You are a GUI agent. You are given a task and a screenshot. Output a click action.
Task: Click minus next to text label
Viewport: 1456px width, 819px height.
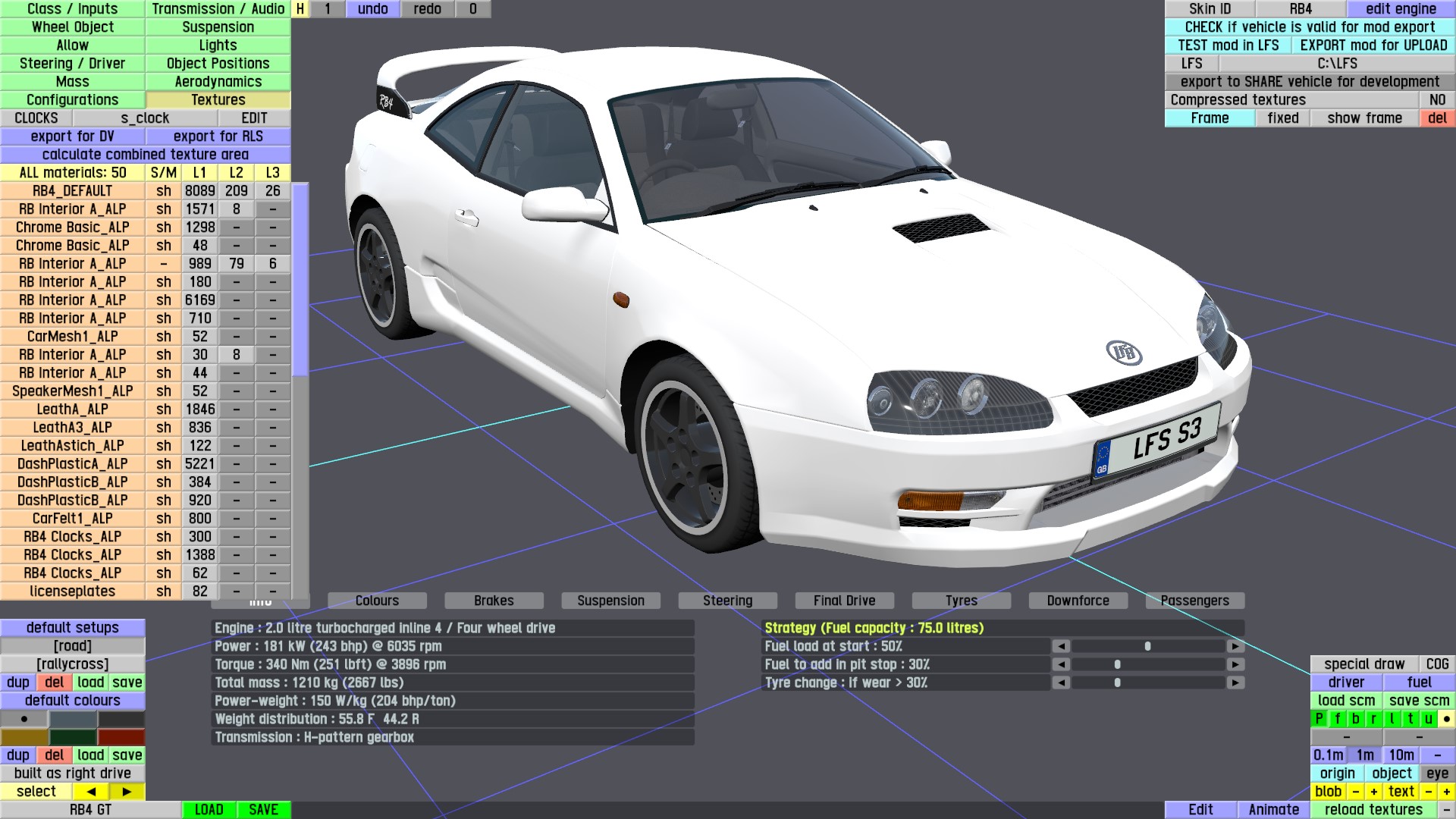[1429, 792]
